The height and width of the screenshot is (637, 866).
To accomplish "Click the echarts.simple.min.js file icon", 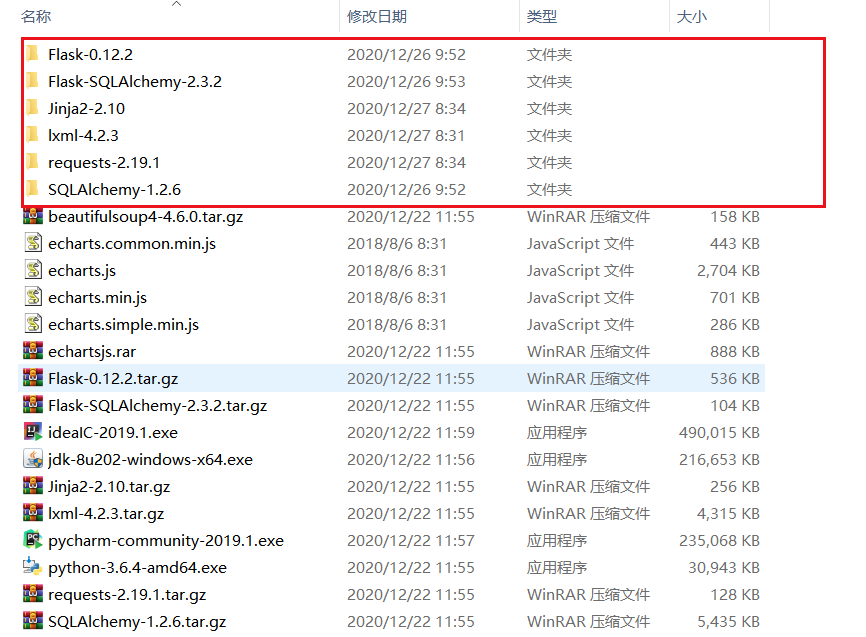I will pos(33,324).
